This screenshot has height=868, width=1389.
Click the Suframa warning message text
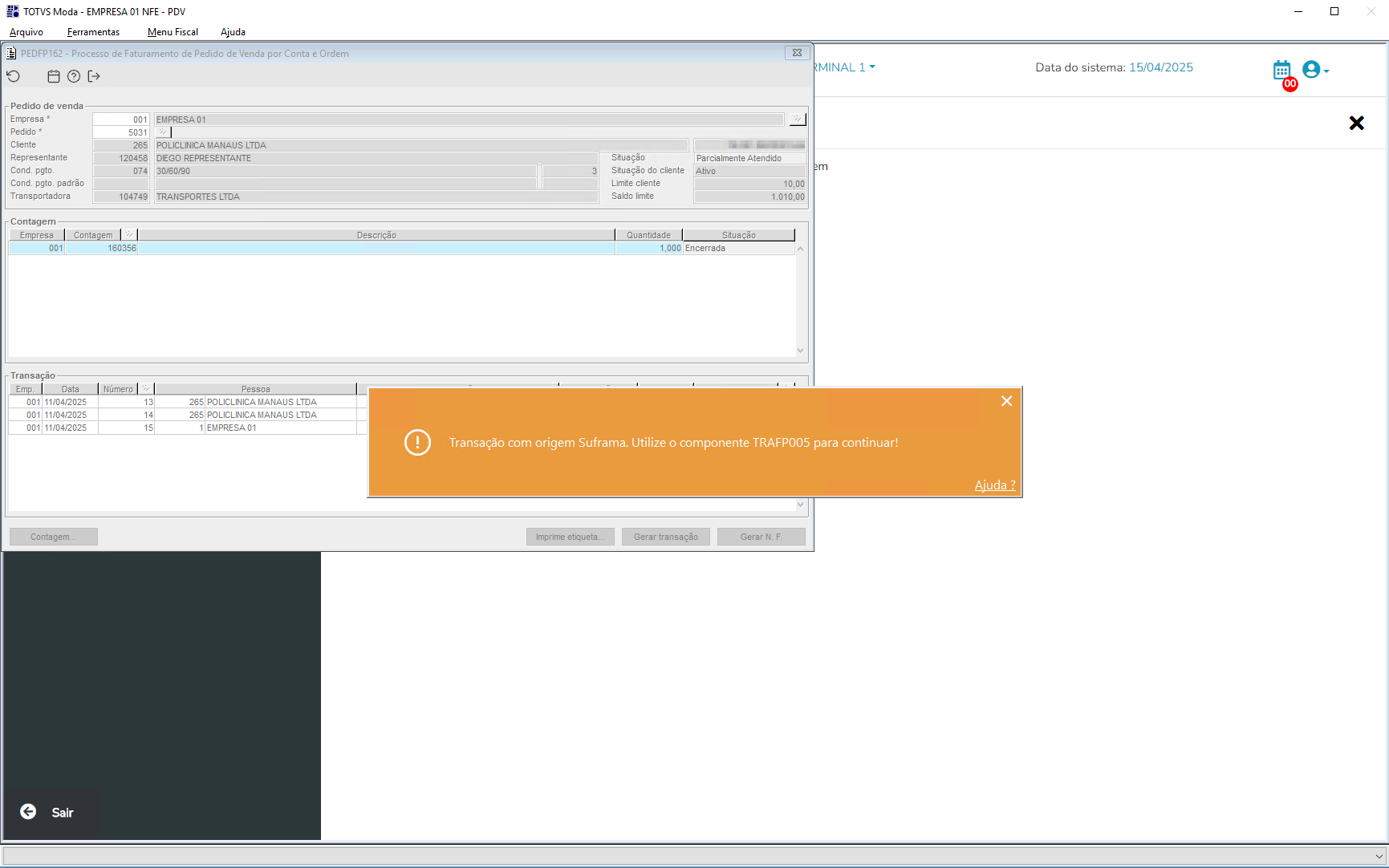(x=673, y=442)
